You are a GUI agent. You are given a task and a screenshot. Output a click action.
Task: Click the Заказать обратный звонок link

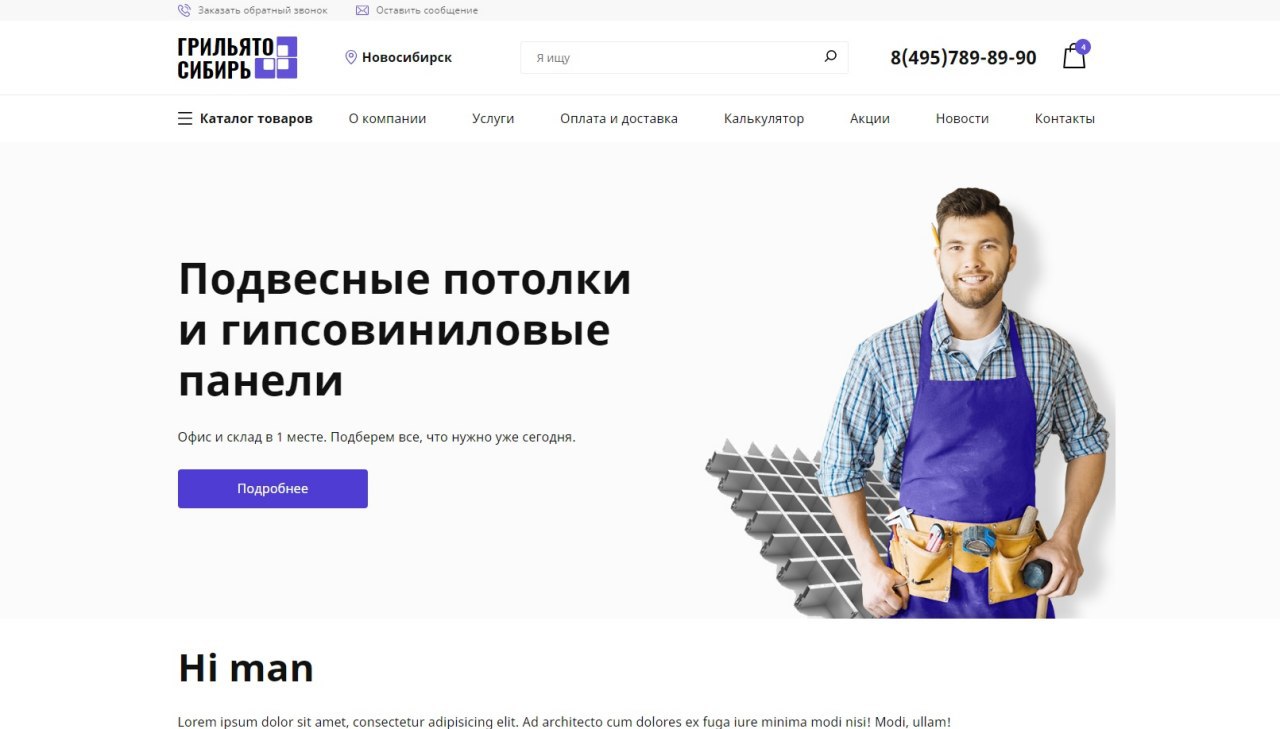pyautogui.click(x=262, y=10)
